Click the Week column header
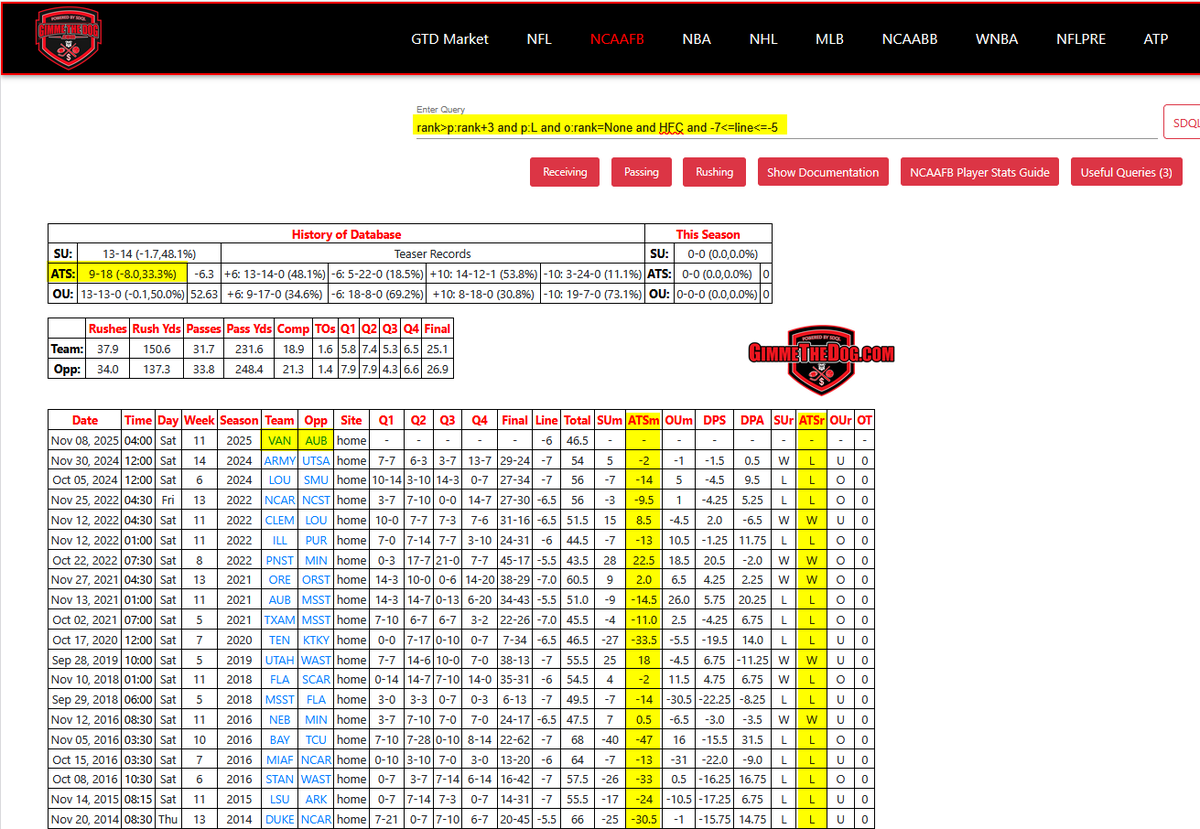The width and height of the screenshot is (1200, 829). tap(199, 420)
